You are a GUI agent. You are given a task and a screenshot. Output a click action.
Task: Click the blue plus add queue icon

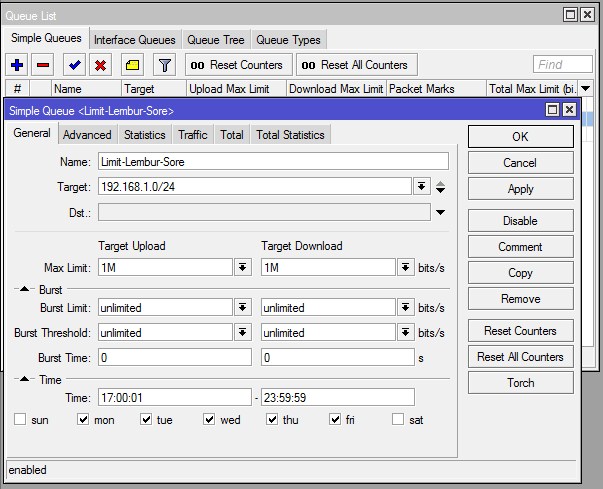click(x=17, y=65)
